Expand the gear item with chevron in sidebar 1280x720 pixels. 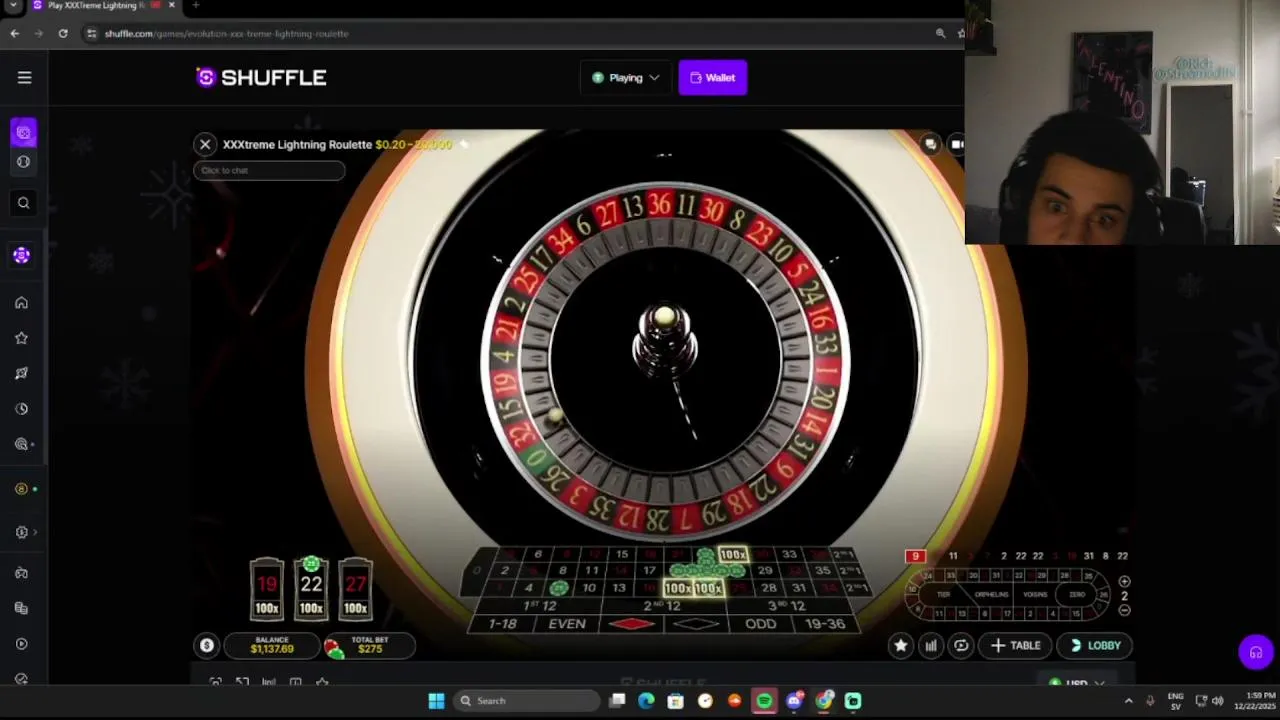tap(24, 532)
